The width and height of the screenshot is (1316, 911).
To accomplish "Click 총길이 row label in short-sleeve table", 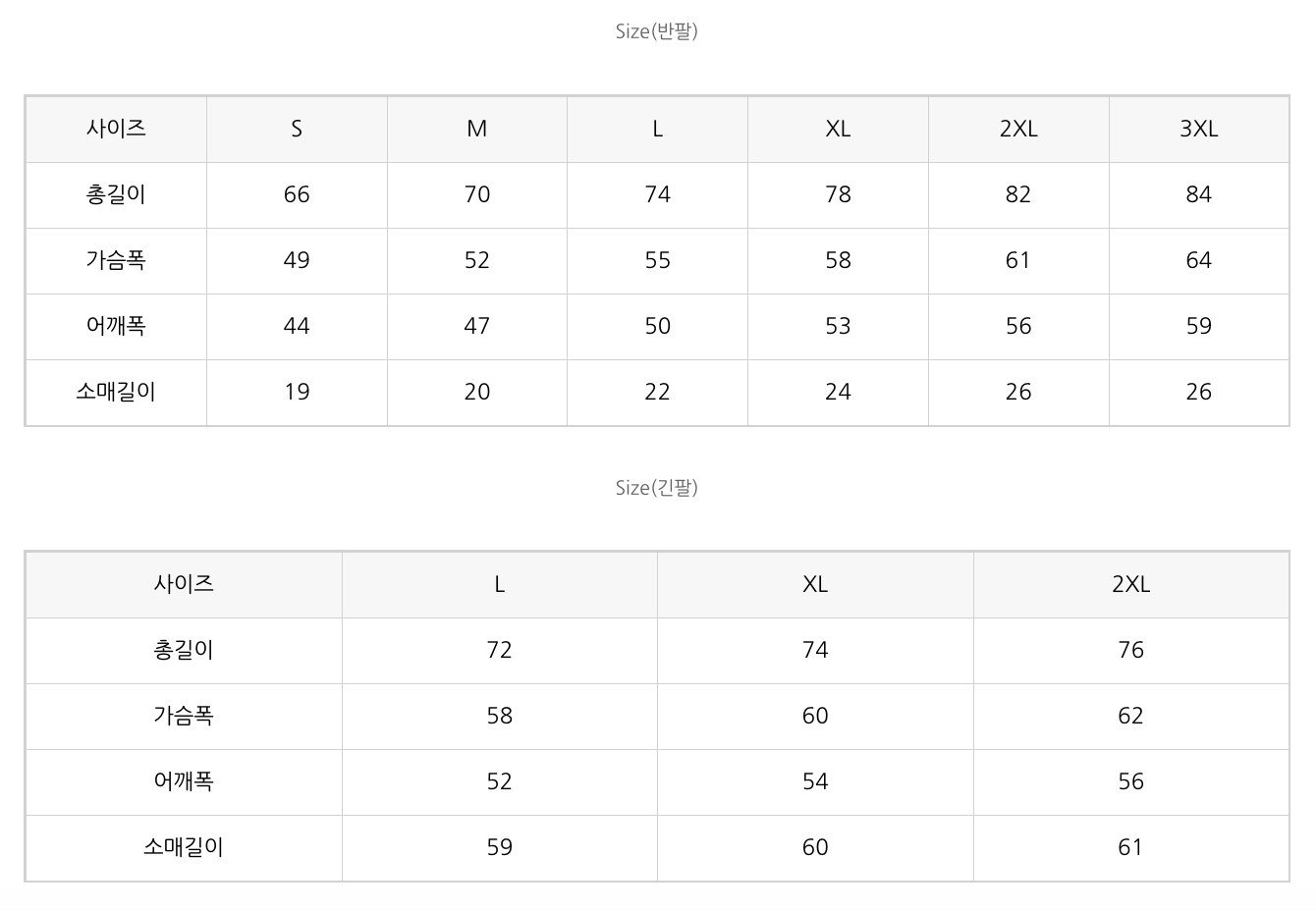I will 116,194.
